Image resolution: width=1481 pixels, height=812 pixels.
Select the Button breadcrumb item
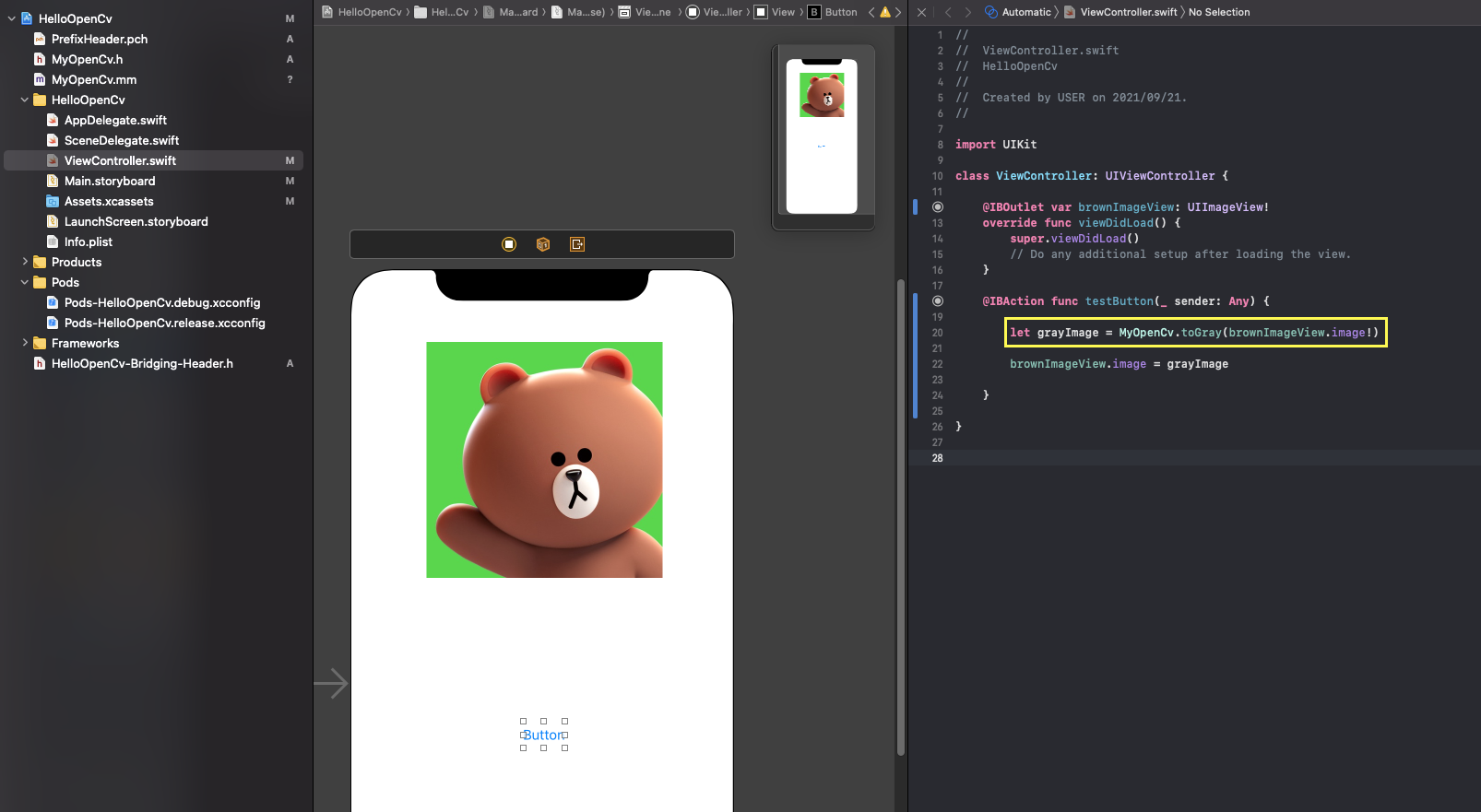833,12
